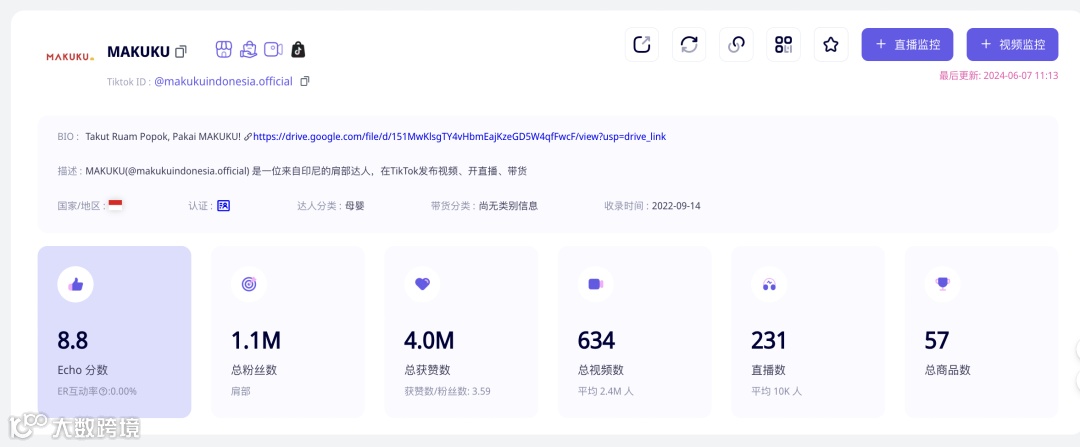
Task: Copy link with chain icon
Action: click(x=736, y=45)
